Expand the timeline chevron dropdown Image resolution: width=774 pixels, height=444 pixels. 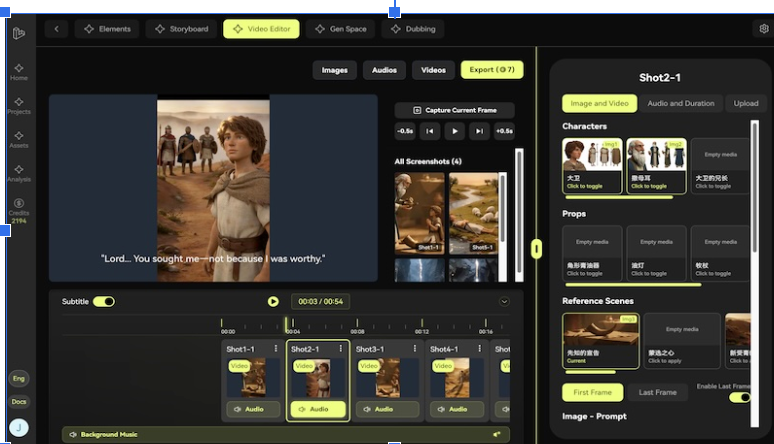[x=504, y=302]
